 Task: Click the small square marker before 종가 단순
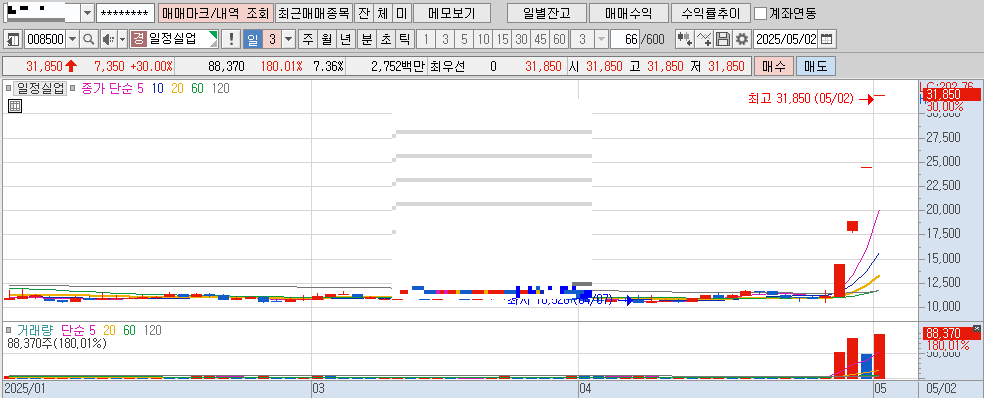(x=73, y=89)
